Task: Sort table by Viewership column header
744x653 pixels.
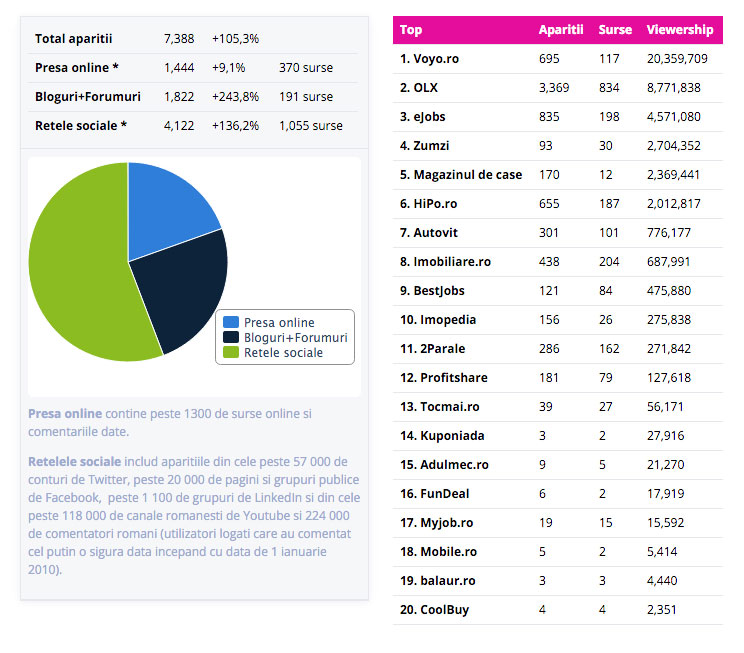Action: pyautogui.click(x=680, y=30)
